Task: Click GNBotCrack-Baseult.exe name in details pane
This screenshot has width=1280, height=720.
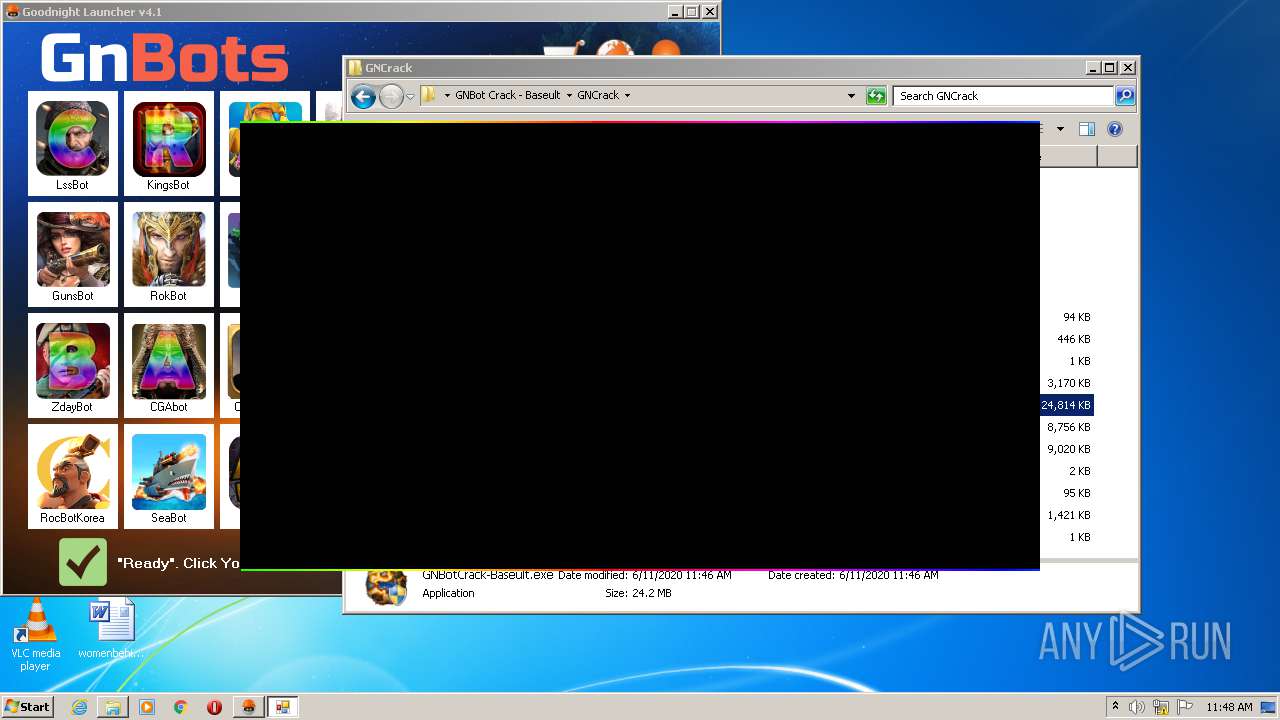Action: point(487,575)
